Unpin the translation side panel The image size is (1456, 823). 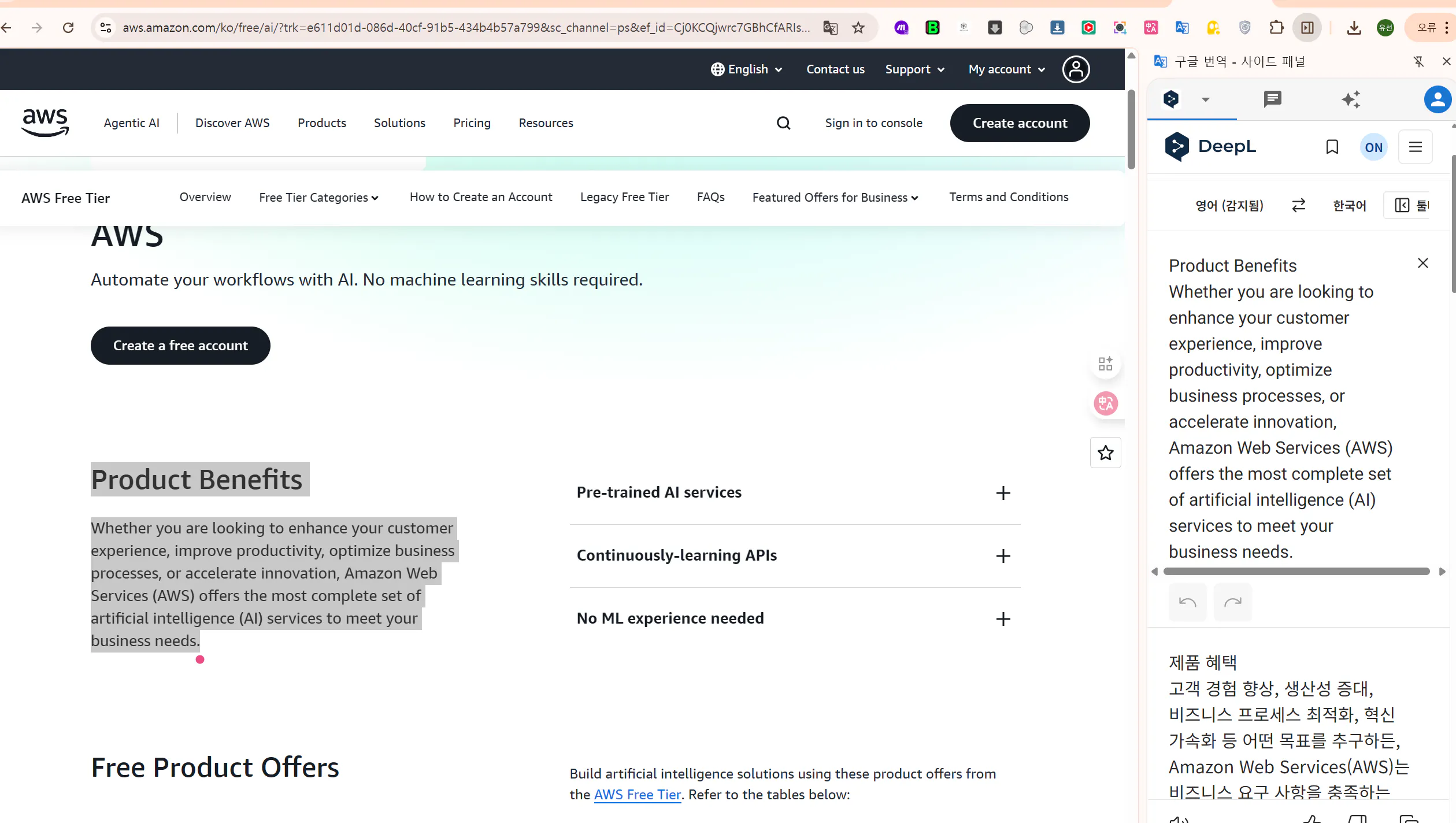tap(1418, 61)
